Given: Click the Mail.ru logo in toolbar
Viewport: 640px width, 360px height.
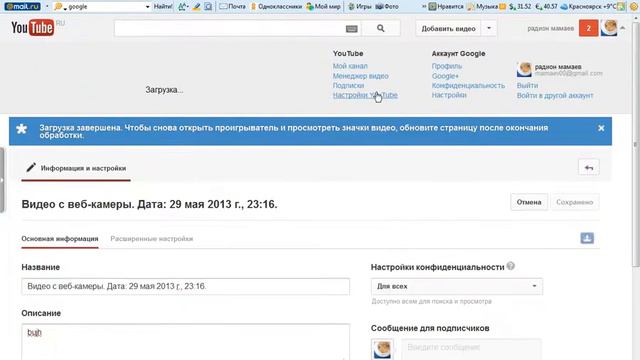Looking at the screenshot, I should click(x=22, y=7).
